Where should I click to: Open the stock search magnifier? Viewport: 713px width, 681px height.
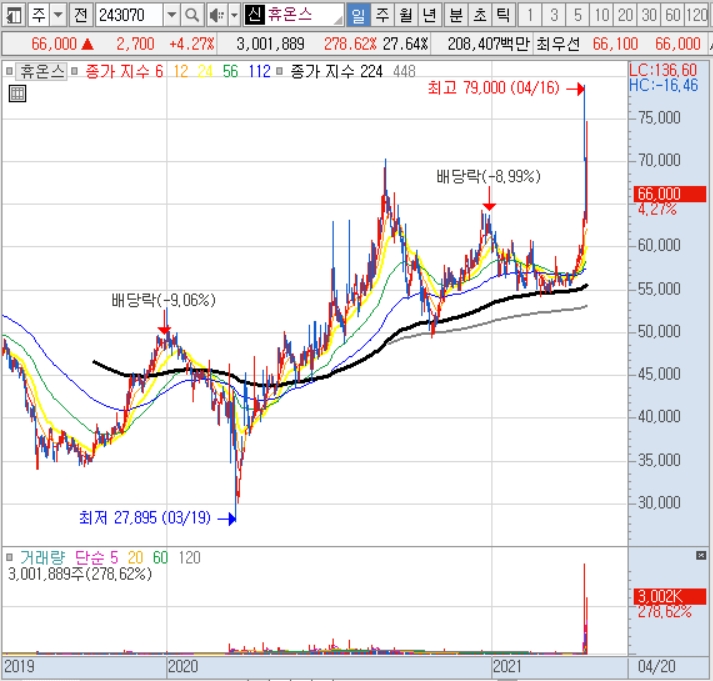(x=191, y=15)
